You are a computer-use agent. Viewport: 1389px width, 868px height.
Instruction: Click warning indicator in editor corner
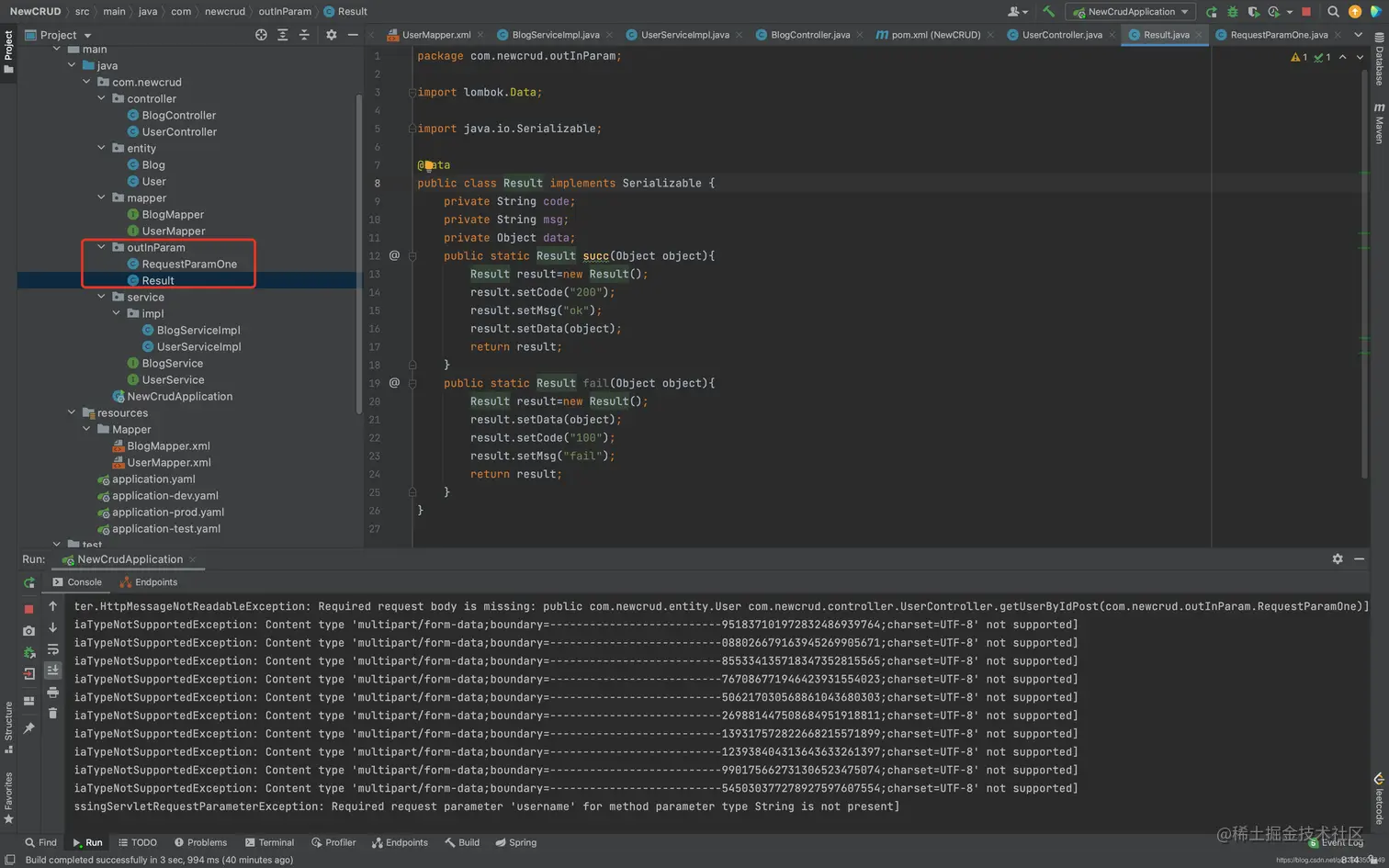pyautogui.click(x=1299, y=57)
